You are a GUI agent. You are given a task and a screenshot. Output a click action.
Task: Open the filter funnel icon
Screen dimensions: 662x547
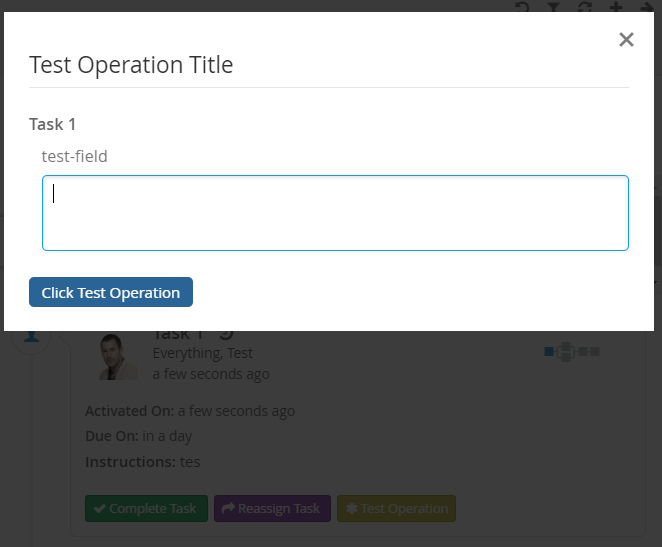[553, 7]
